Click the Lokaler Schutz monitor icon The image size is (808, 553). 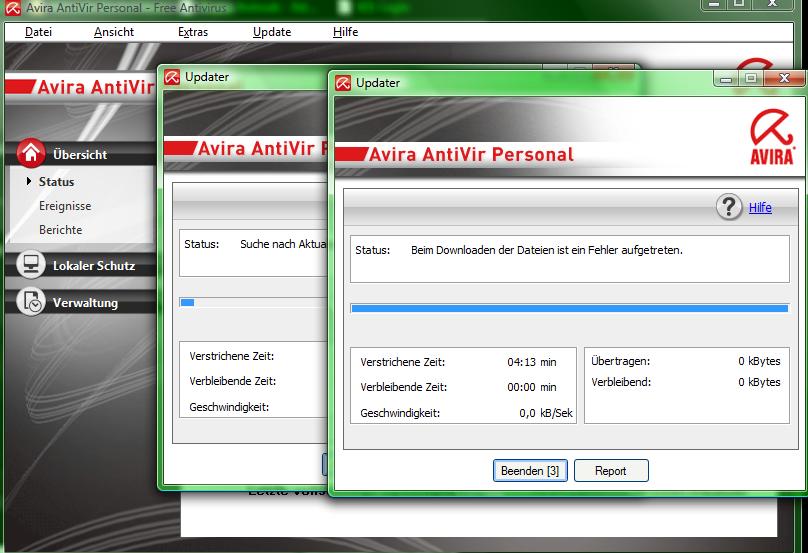coord(31,264)
